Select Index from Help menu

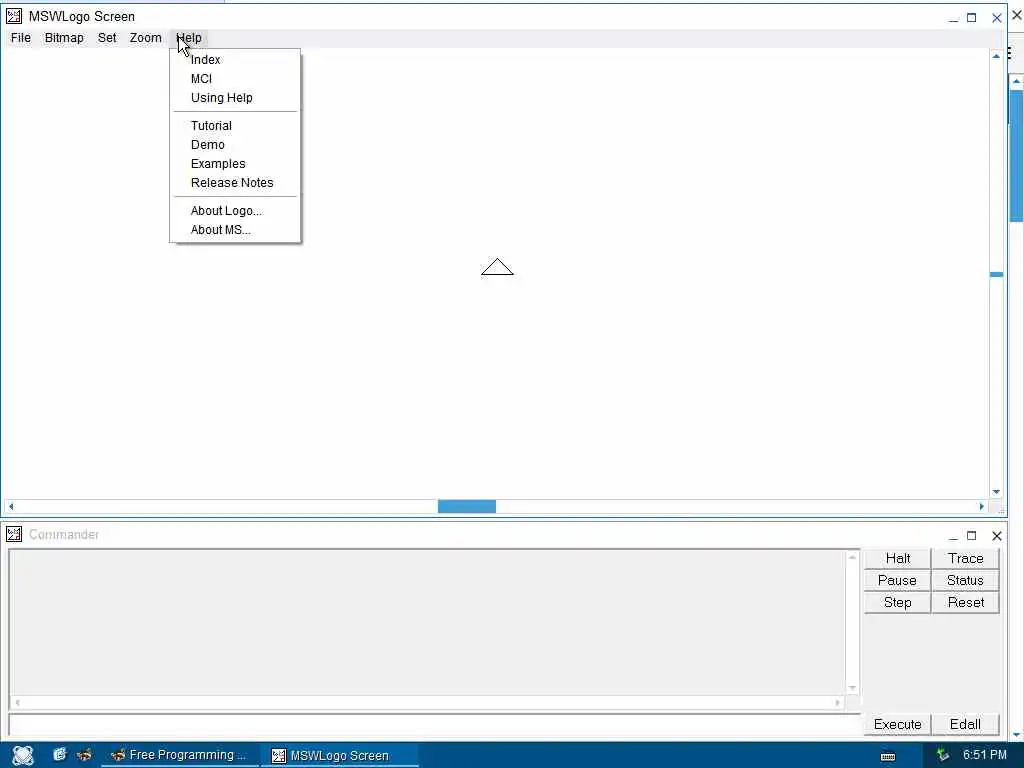[x=235, y=59]
